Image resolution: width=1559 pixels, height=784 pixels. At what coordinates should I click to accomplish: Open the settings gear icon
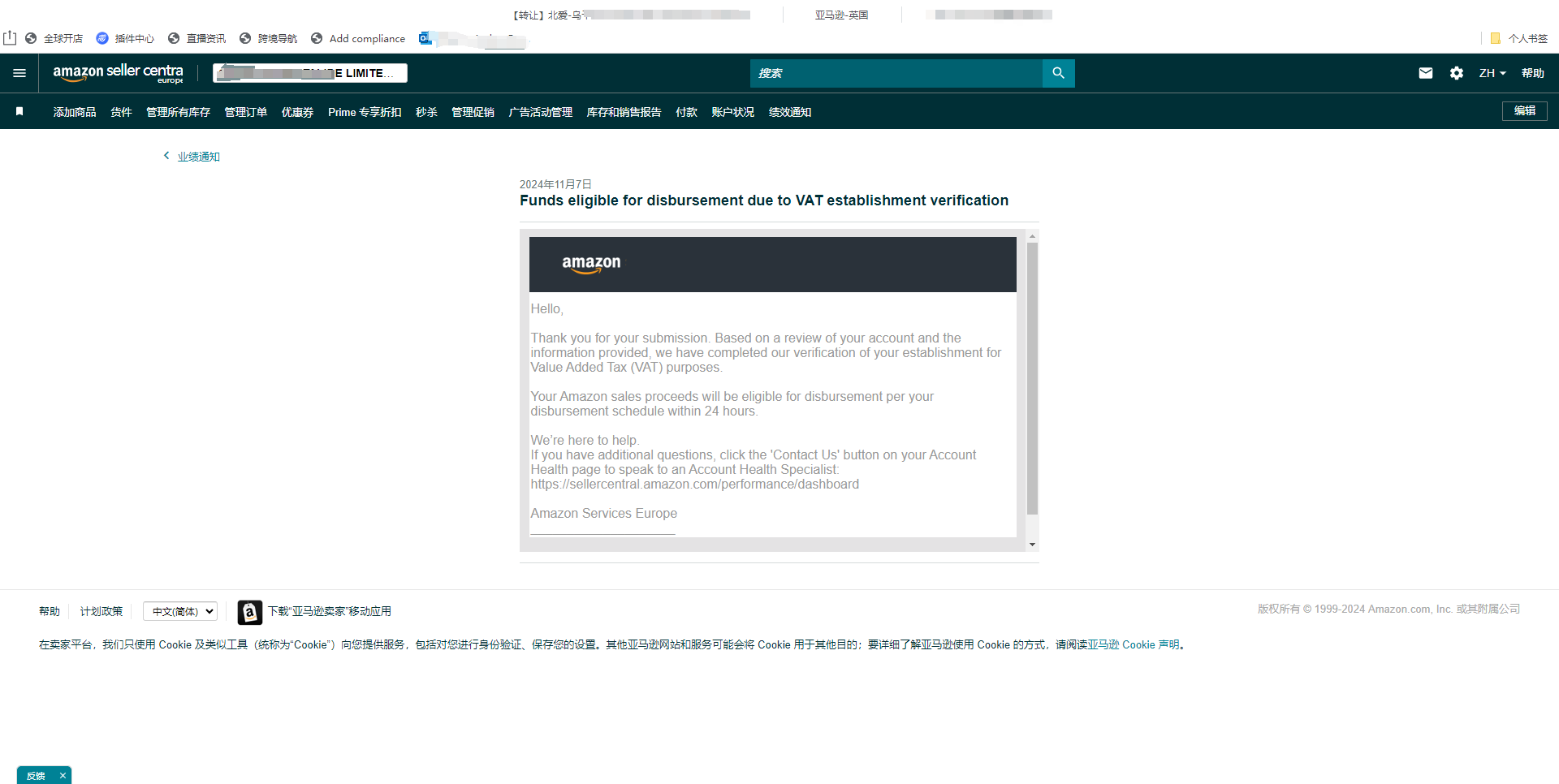click(x=1456, y=73)
